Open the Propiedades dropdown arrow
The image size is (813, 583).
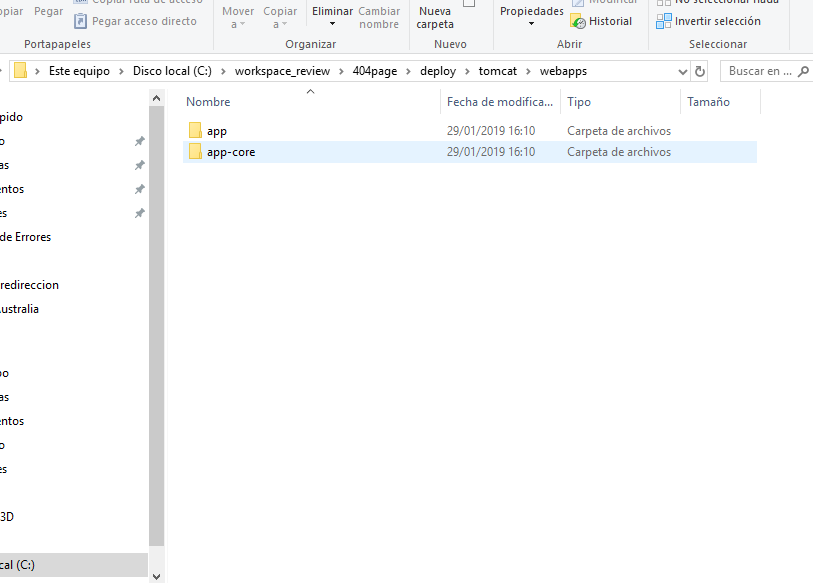[531, 24]
